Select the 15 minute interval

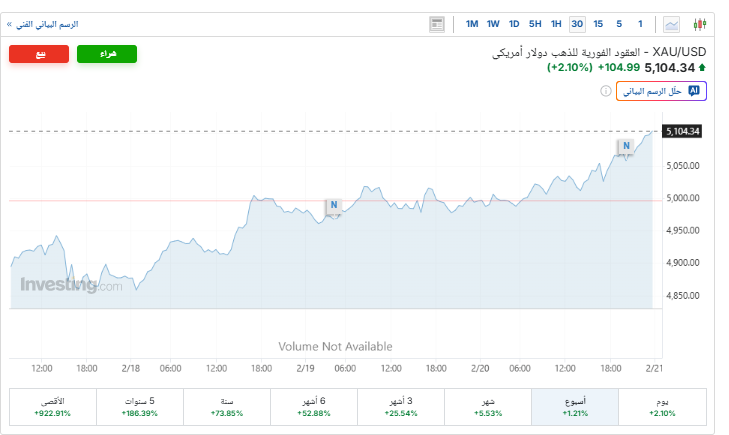click(598, 24)
